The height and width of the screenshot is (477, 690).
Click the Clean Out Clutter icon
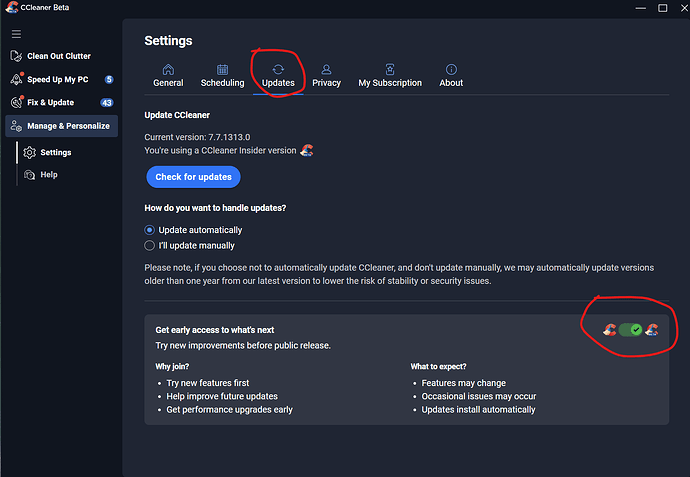coord(16,56)
